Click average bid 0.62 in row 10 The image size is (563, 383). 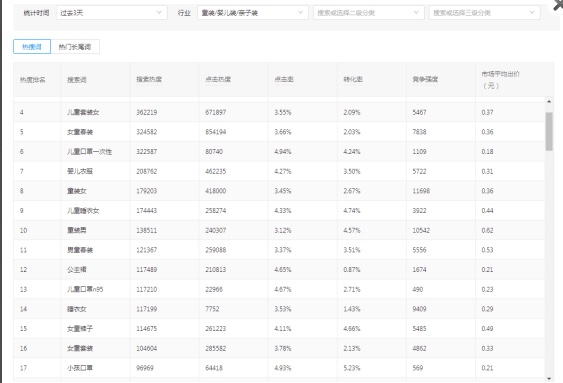(487, 230)
